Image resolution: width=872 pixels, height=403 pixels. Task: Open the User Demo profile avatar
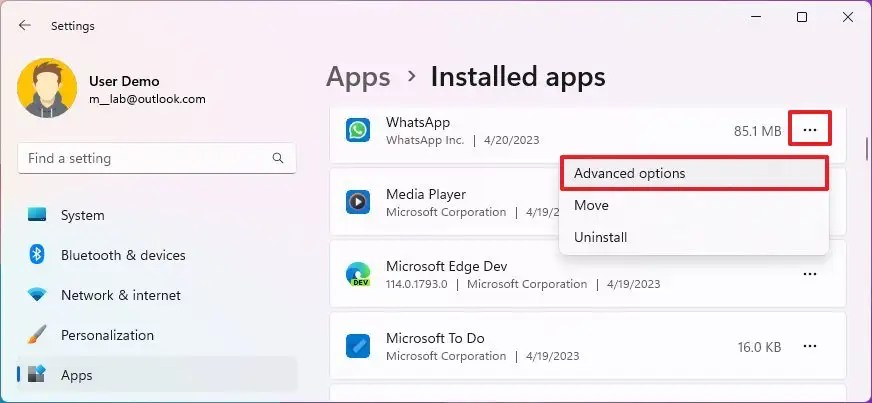click(47, 88)
